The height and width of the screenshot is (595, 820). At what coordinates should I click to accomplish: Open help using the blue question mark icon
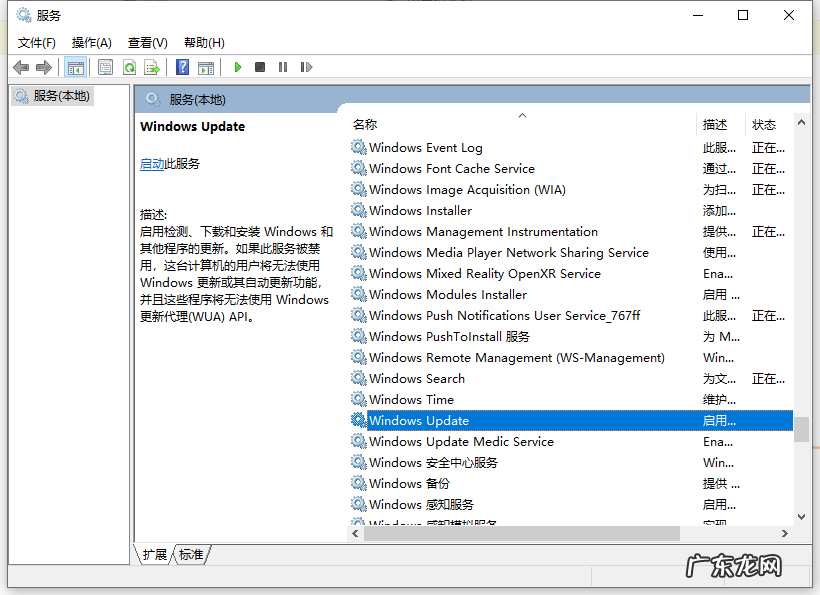(182, 66)
